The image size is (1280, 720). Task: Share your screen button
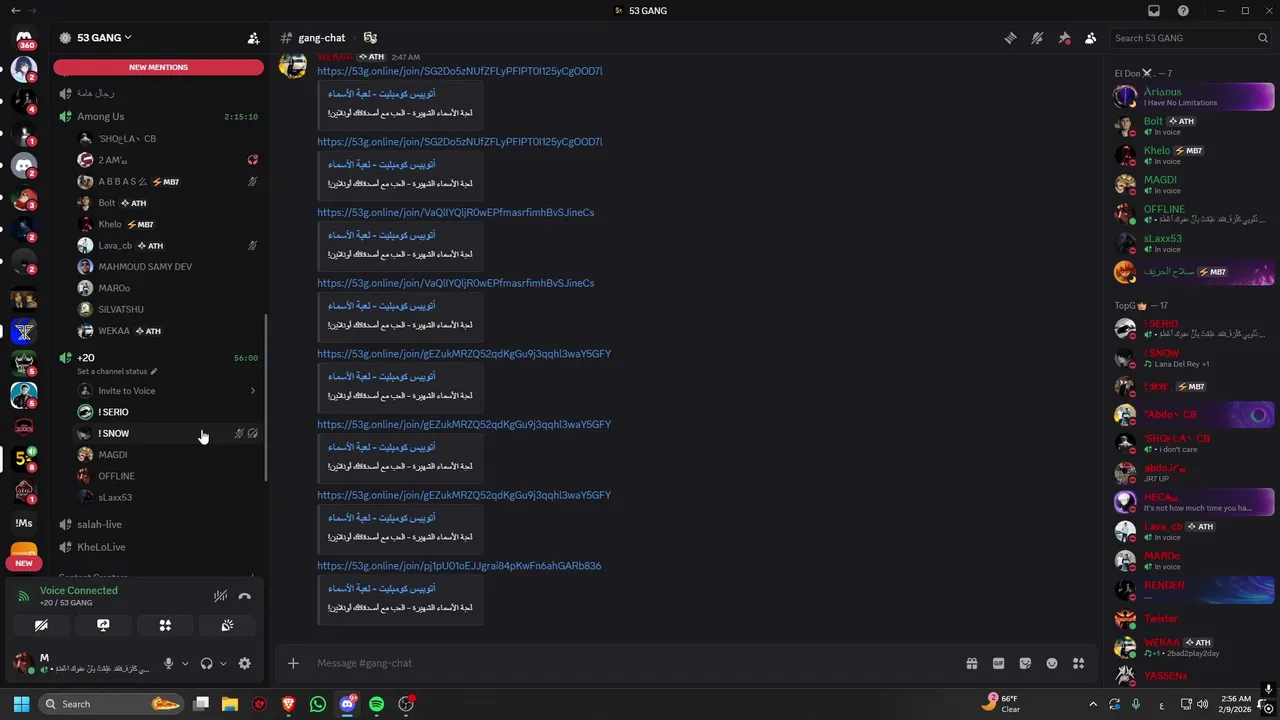(103, 625)
